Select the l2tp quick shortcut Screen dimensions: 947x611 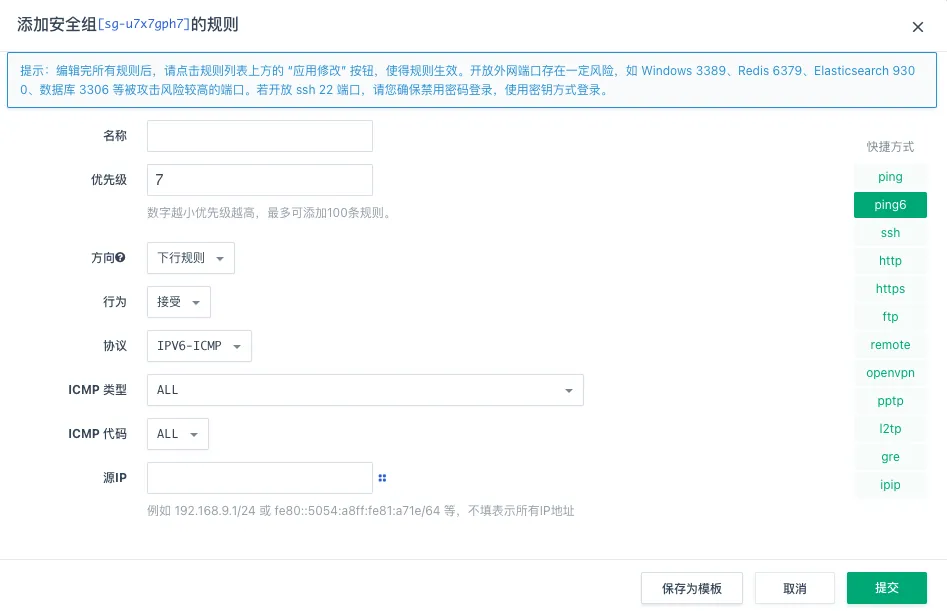coord(889,429)
